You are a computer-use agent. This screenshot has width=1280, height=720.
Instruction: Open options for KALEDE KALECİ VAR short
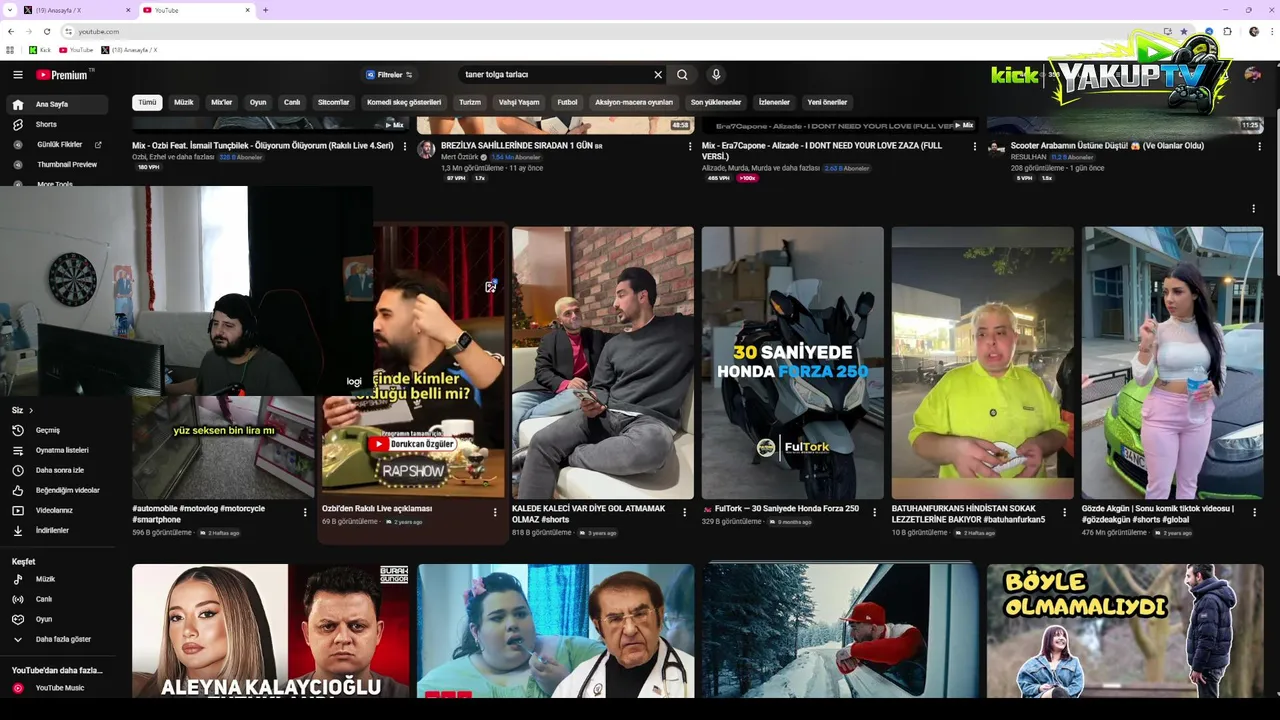(x=685, y=512)
